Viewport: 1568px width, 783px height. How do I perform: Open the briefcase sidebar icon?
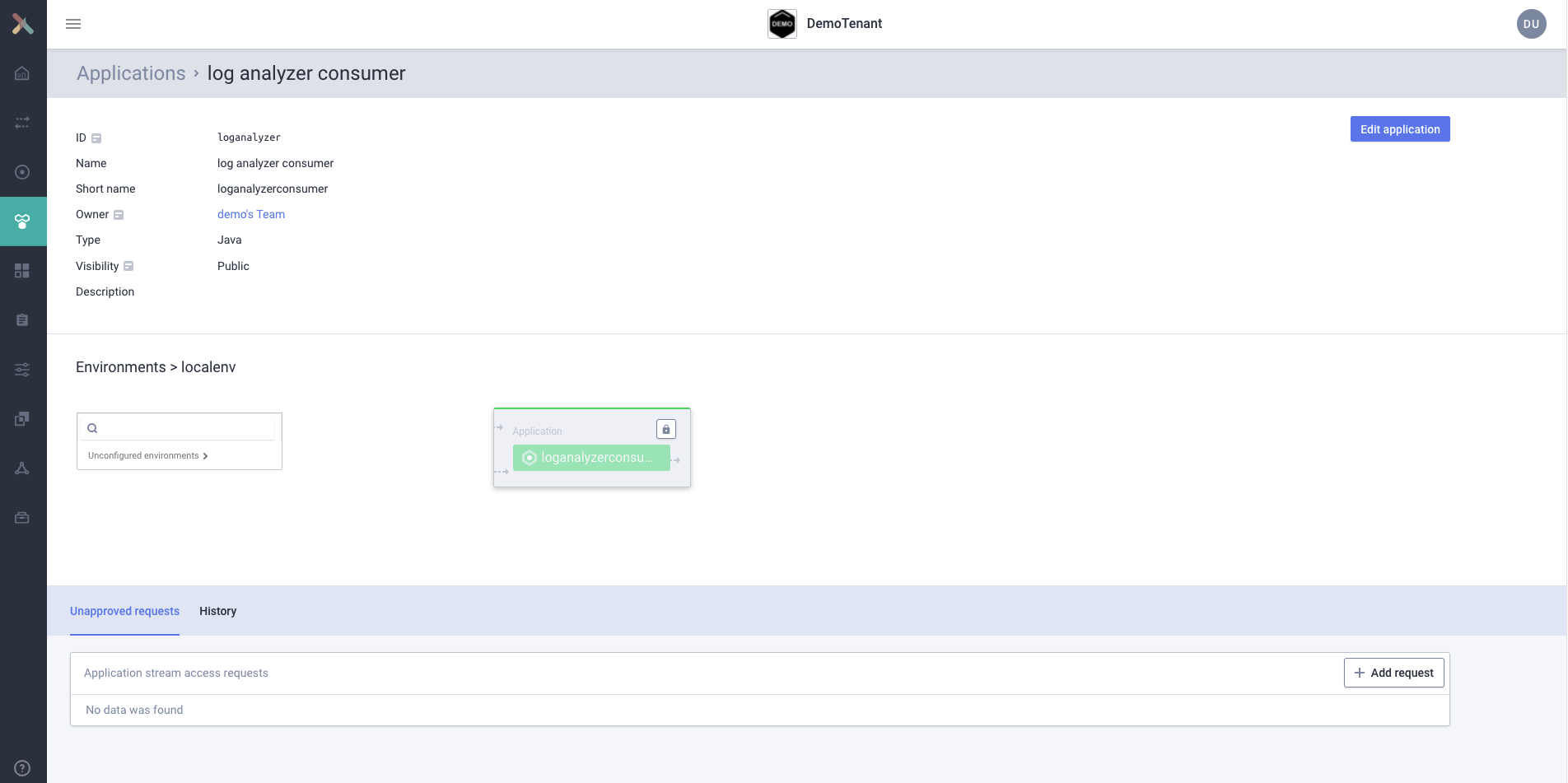pos(22,518)
